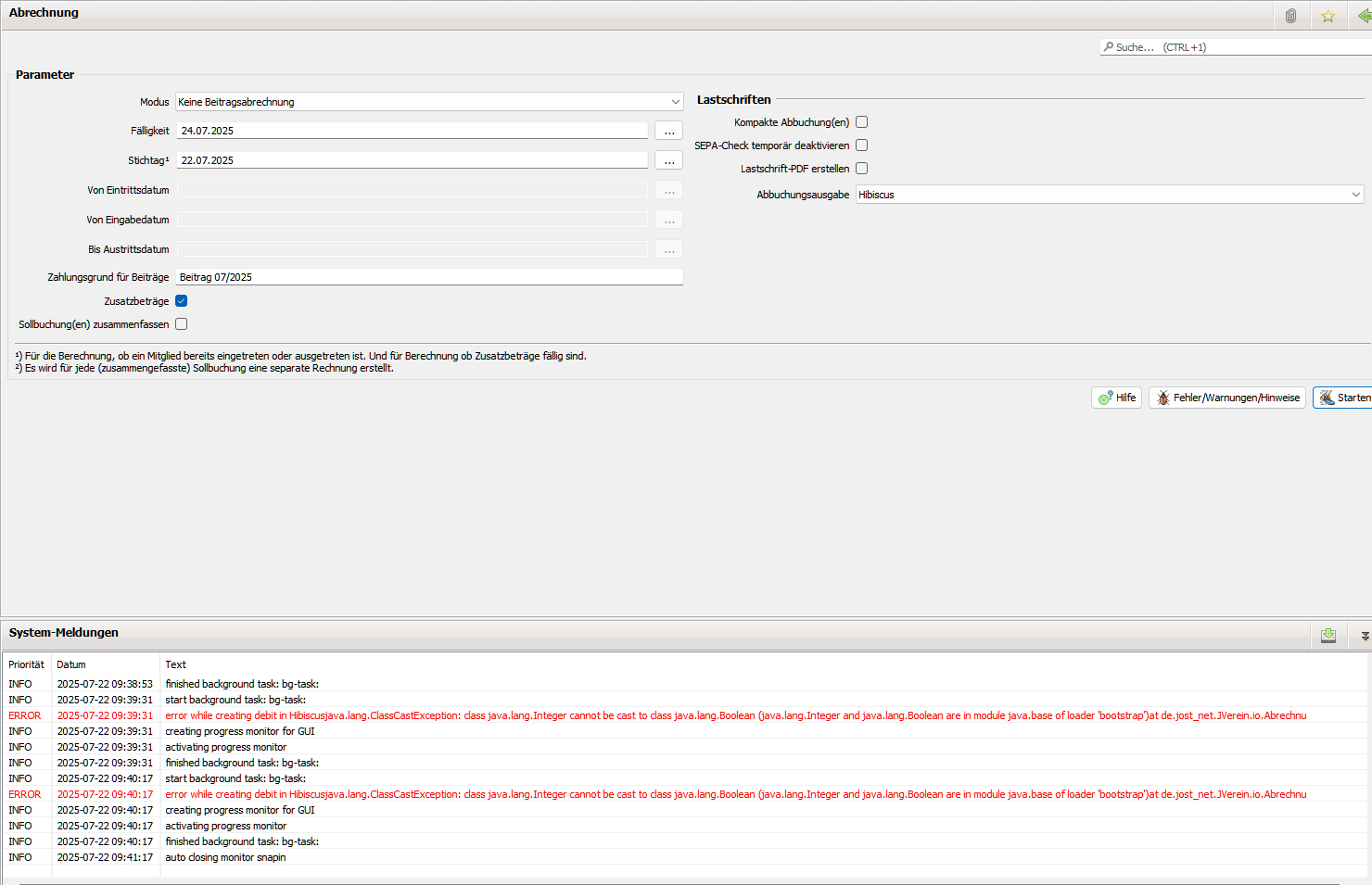1372x885 pixels.
Task: Expand the Abbuchungsausgabe Hibiscus dropdown
Action: [x=1109, y=195]
